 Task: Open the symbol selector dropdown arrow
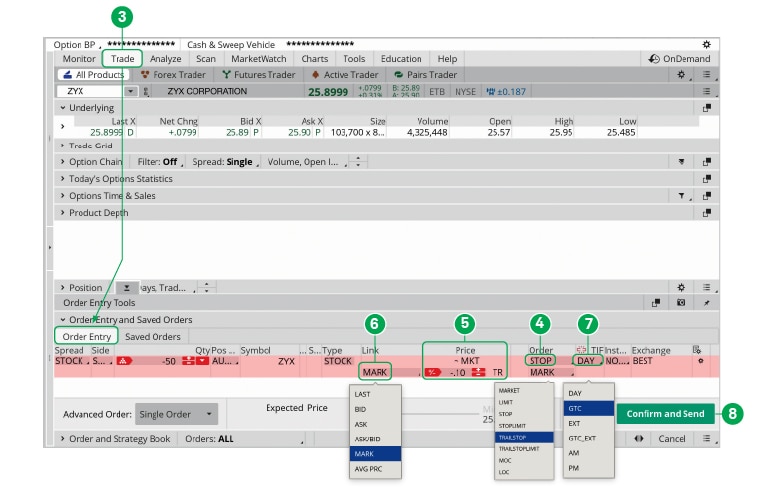pyautogui.click(x=130, y=92)
